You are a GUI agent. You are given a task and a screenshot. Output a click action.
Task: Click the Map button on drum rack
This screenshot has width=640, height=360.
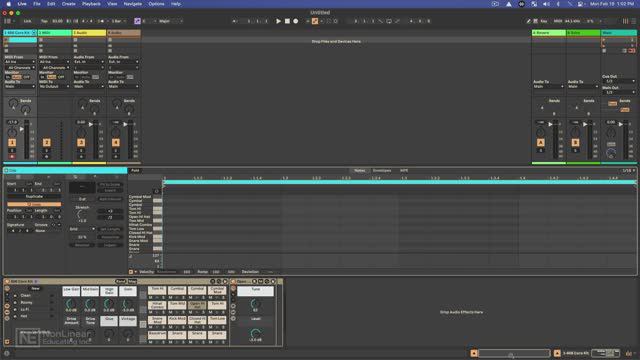pos(132,282)
